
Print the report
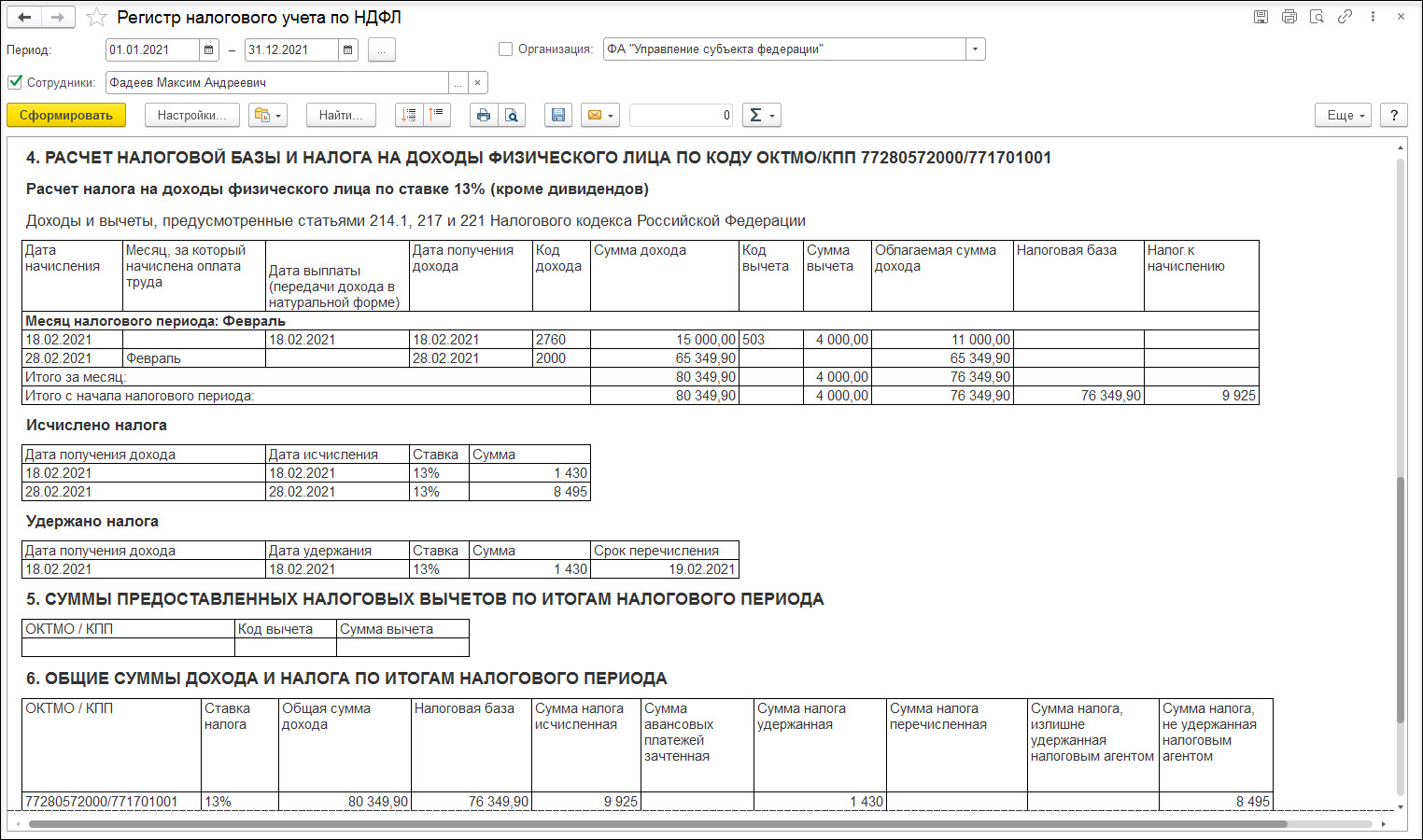pos(483,115)
